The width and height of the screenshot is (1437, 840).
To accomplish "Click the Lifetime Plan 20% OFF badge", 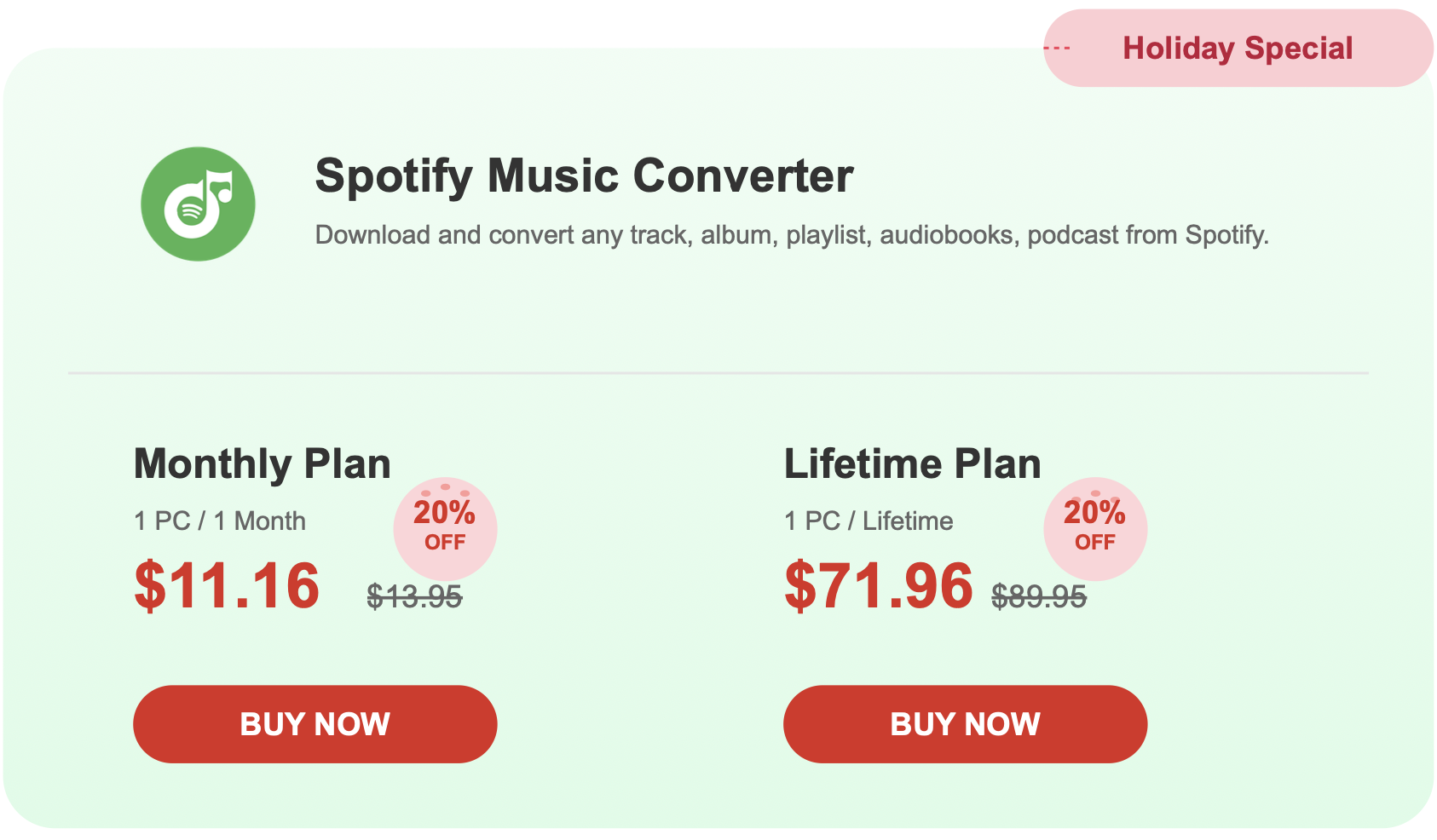I will (x=1095, y=528).
